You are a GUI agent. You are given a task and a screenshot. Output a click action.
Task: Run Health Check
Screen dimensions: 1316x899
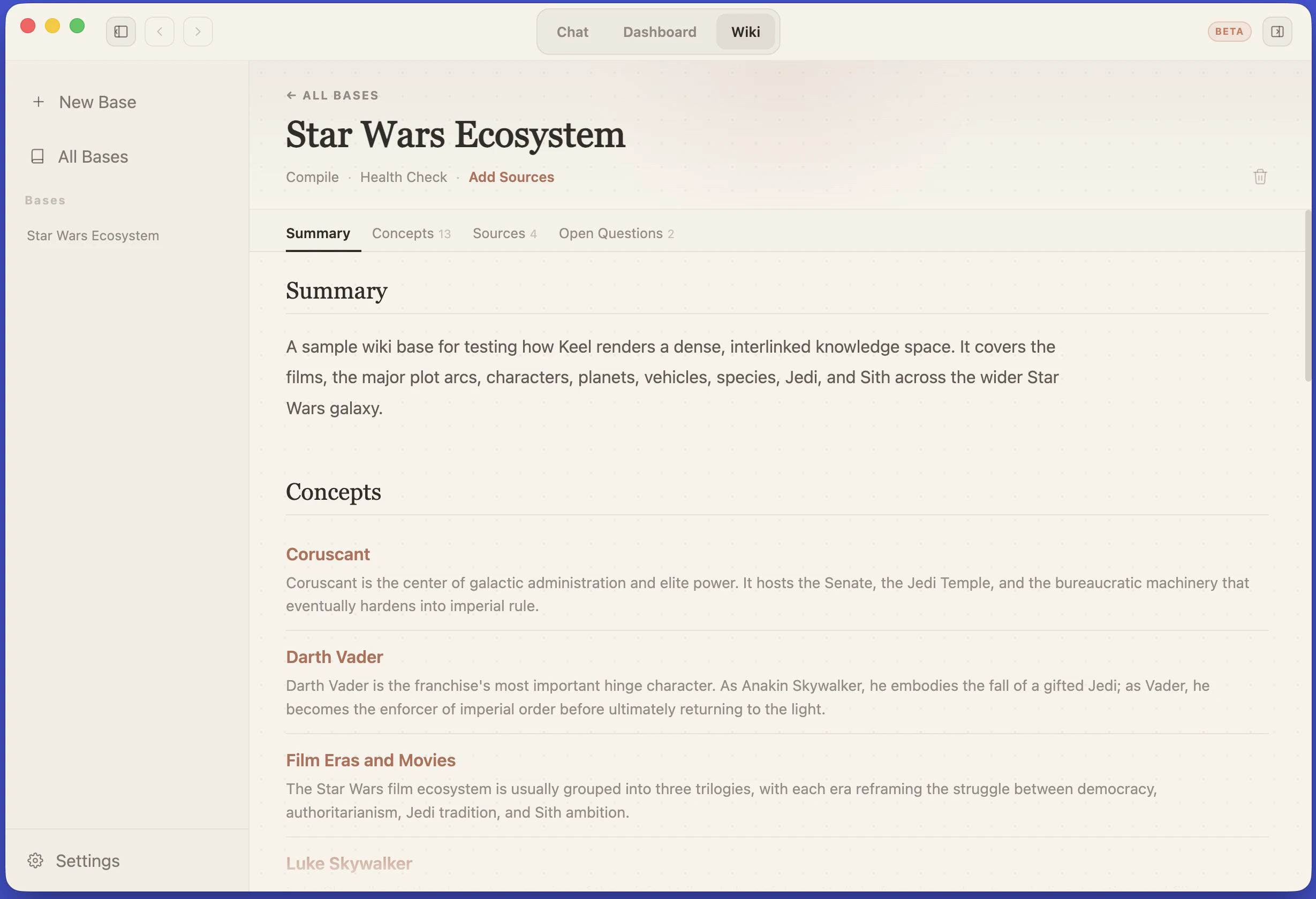click(x=403, y=177)
